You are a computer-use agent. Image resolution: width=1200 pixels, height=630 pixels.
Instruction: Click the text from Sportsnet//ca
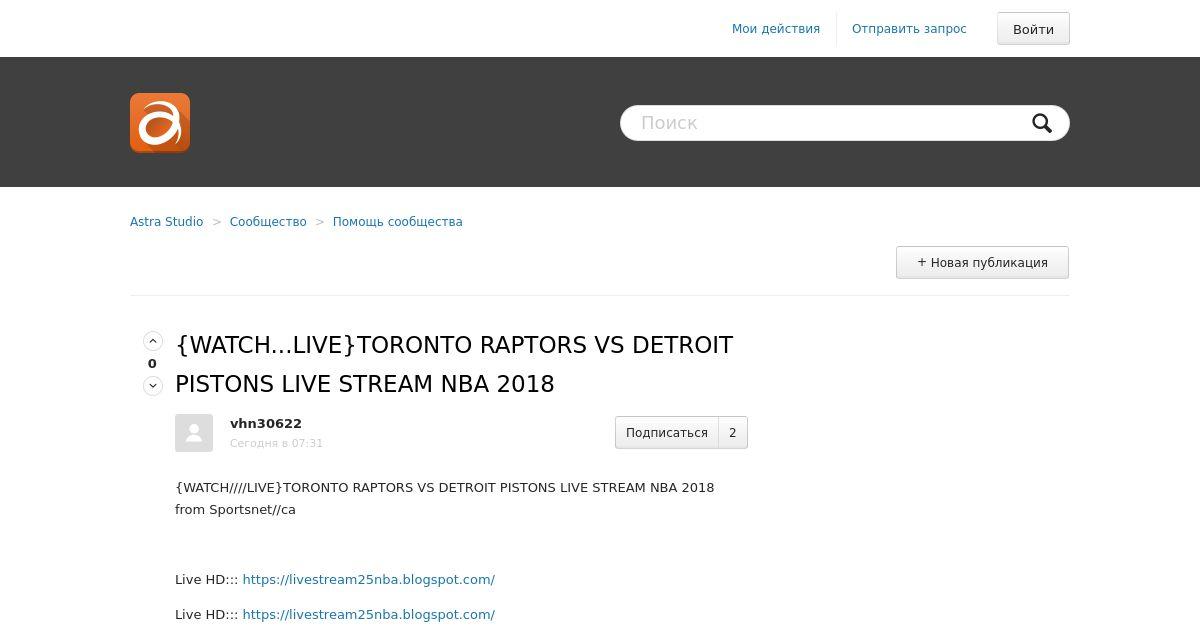[235, 510]
